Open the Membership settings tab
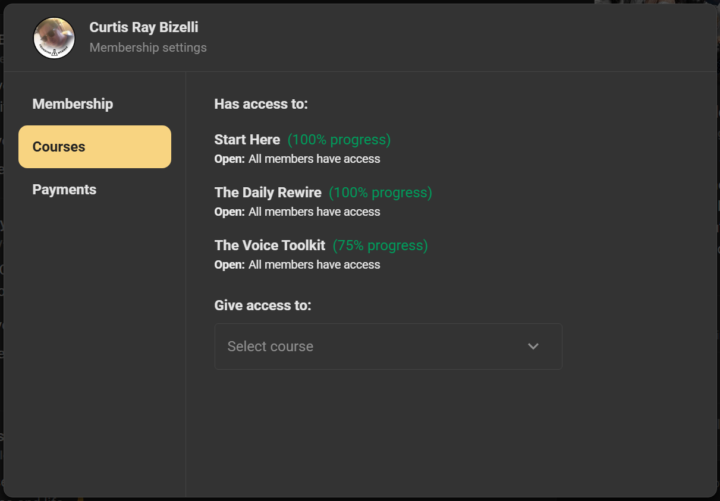The image size is (720, 501). click(x=72, y=104)
